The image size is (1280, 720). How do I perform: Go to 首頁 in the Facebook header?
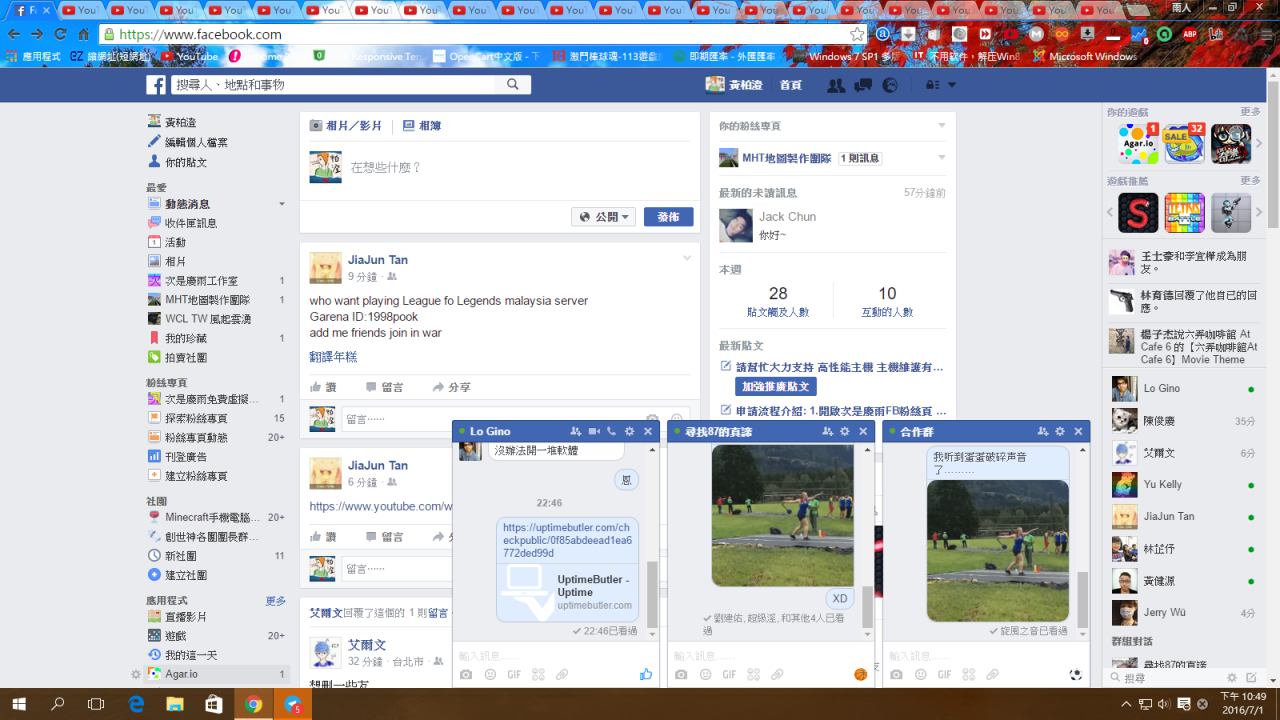coord(790,85)
